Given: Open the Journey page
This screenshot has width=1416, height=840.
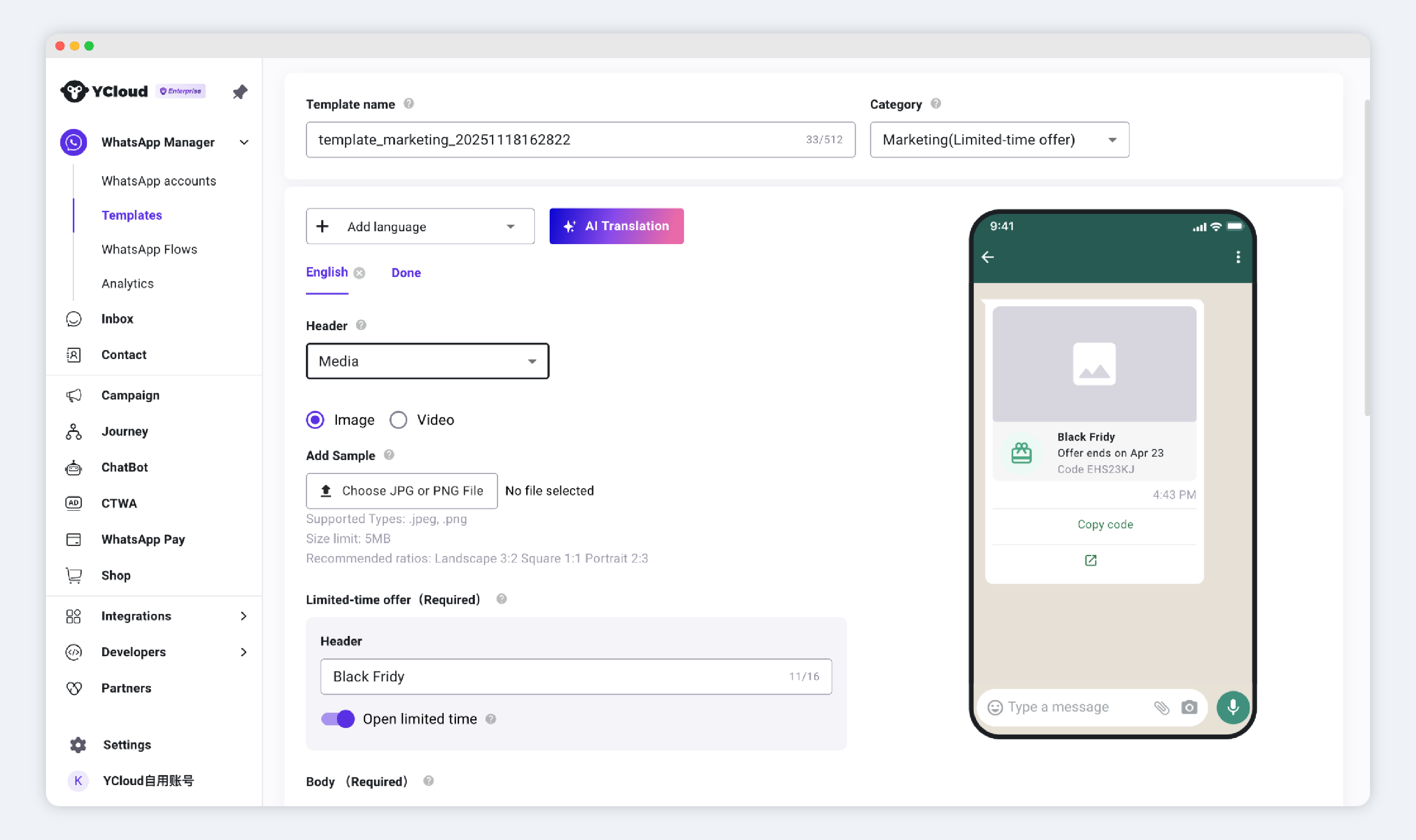Looking at the screenshot, I should point(124,431).
